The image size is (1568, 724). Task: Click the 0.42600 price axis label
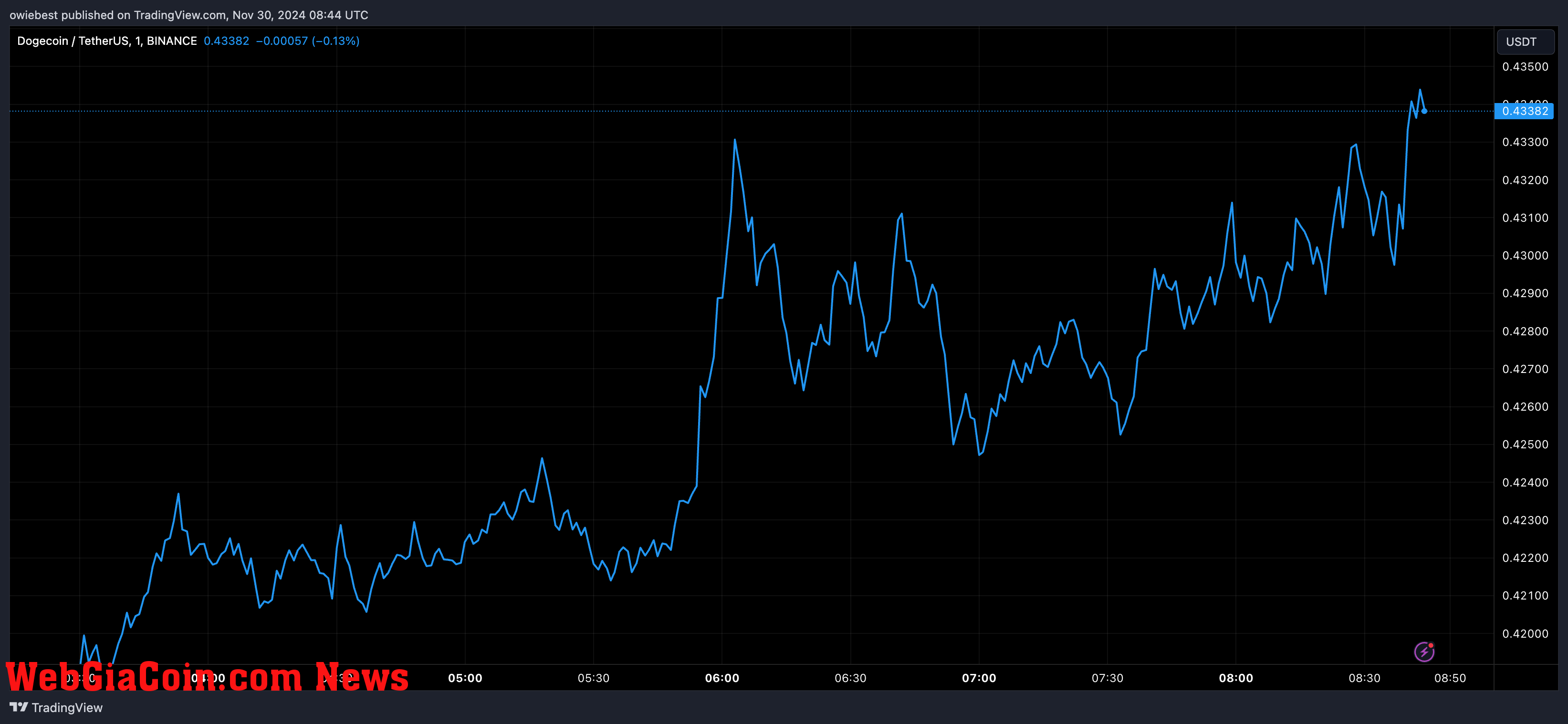click(1525, 407)
